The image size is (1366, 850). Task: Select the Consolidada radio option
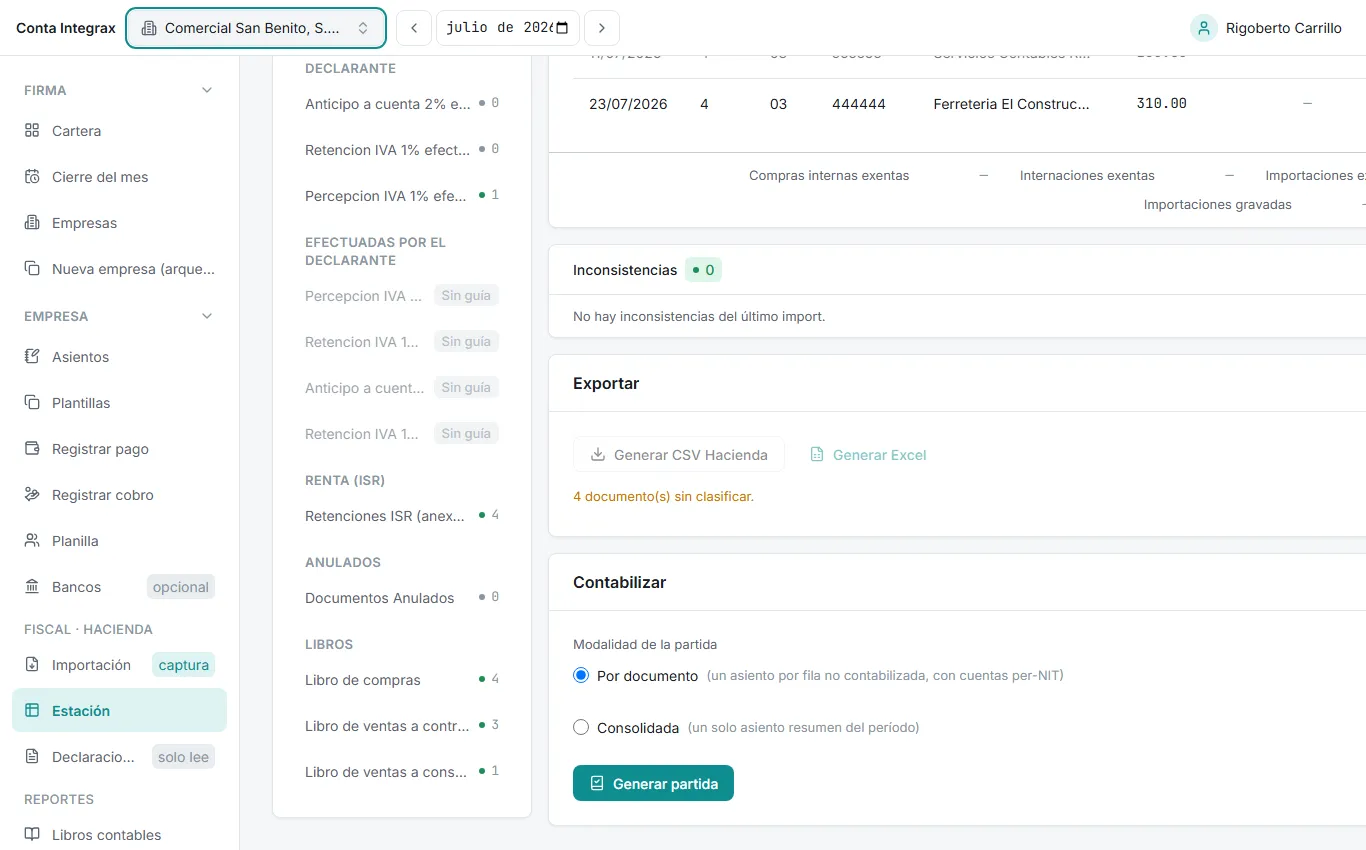pyautogui.click(x=581, y=728)
